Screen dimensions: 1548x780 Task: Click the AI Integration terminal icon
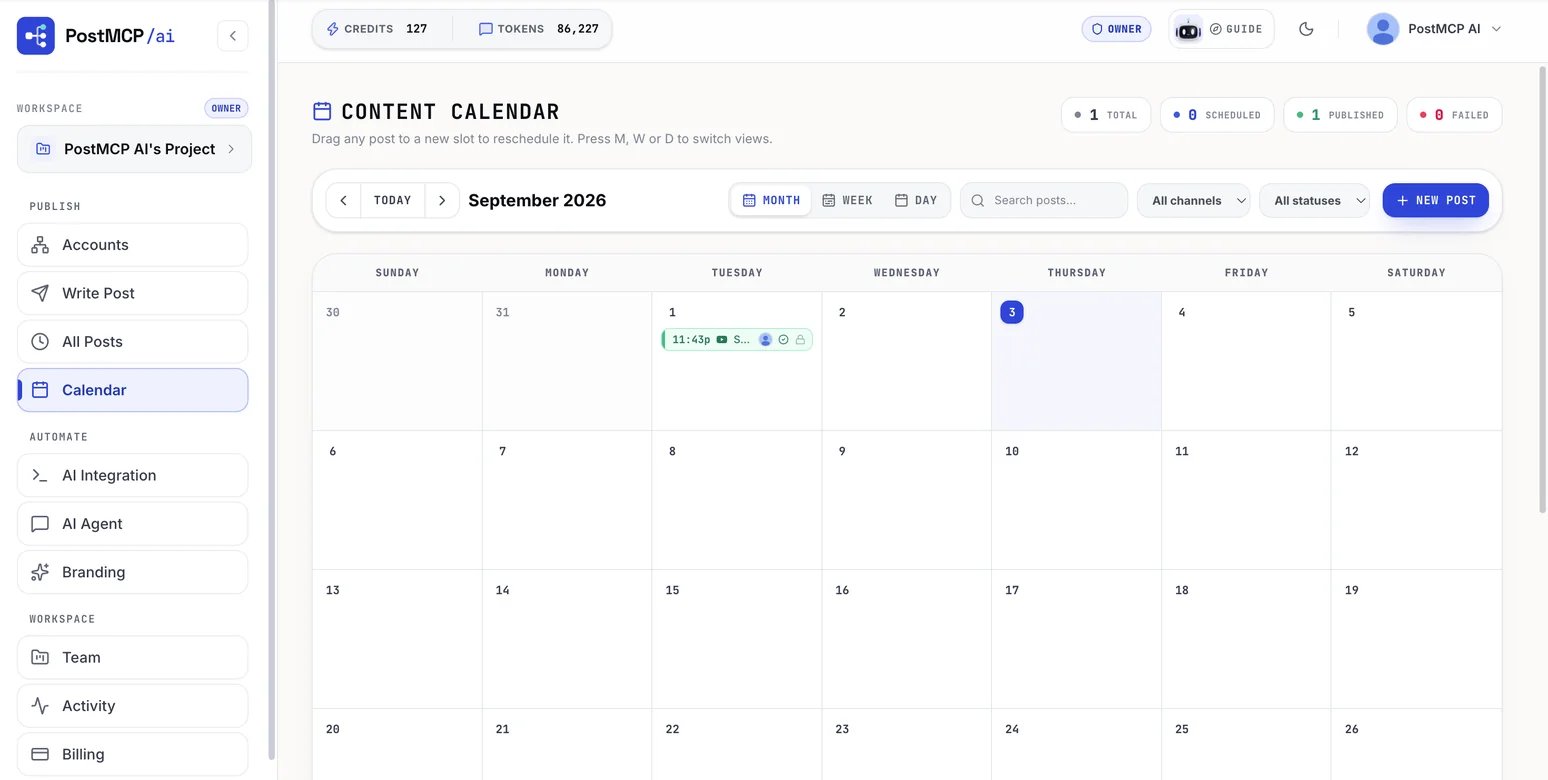(40, 476)
